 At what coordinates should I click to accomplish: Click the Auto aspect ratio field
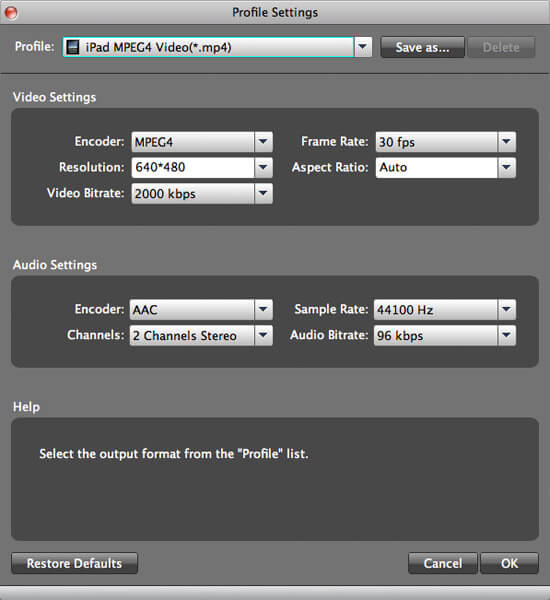437,168
